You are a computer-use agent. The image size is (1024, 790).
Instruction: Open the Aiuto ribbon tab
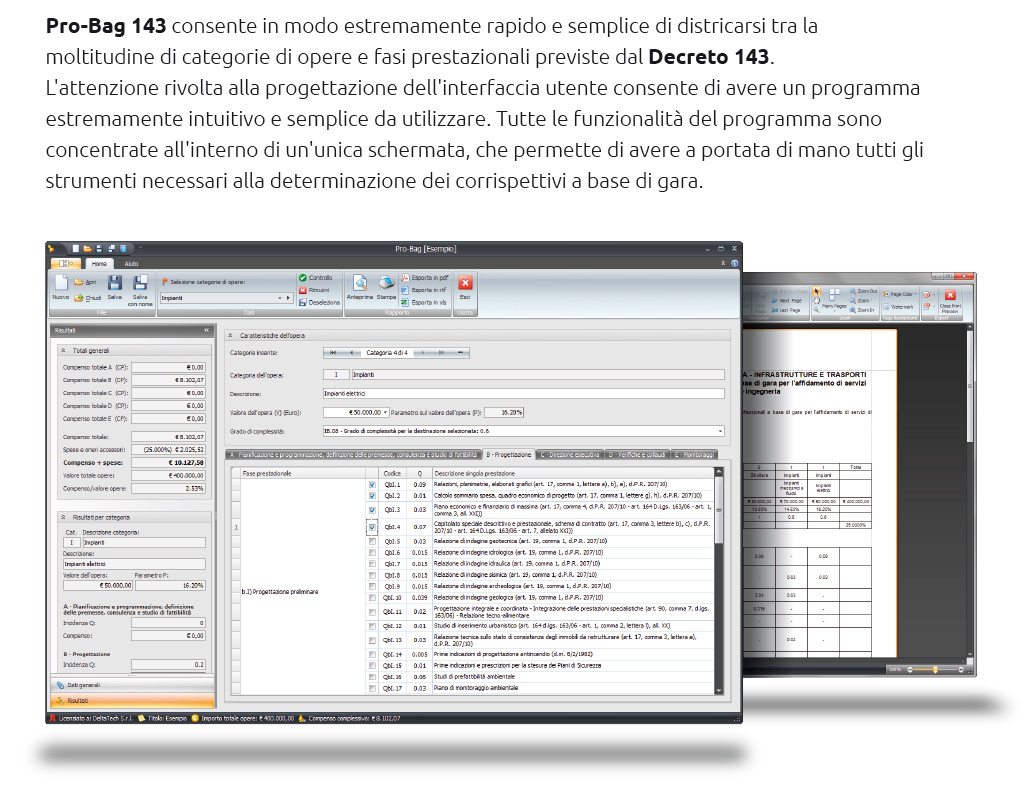pyautogui.click(x=131, y=264)
